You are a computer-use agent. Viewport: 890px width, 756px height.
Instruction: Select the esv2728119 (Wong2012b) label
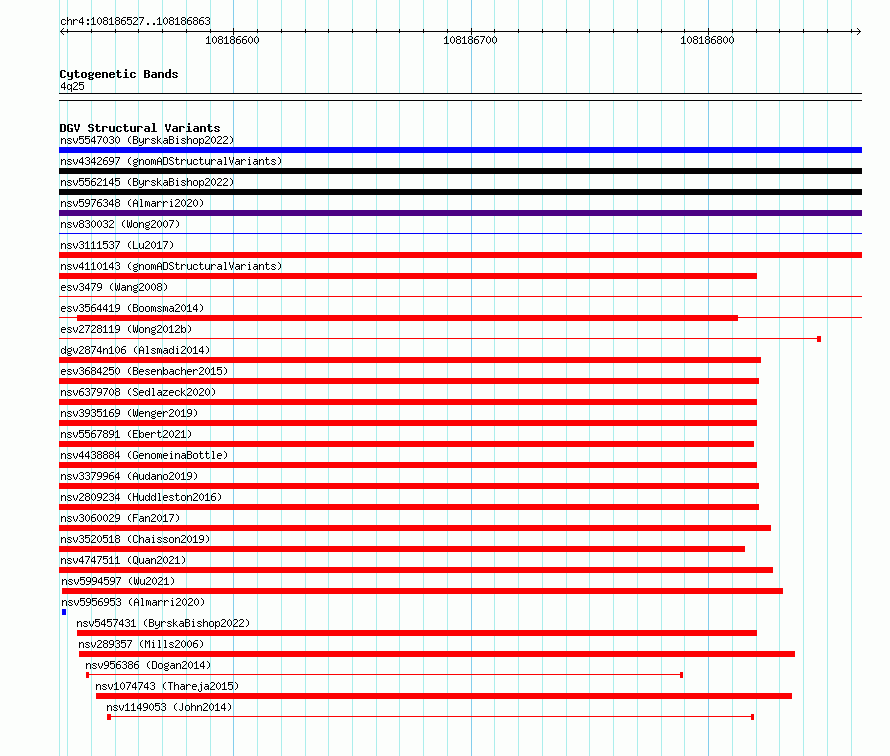click(x=126, y=329)
